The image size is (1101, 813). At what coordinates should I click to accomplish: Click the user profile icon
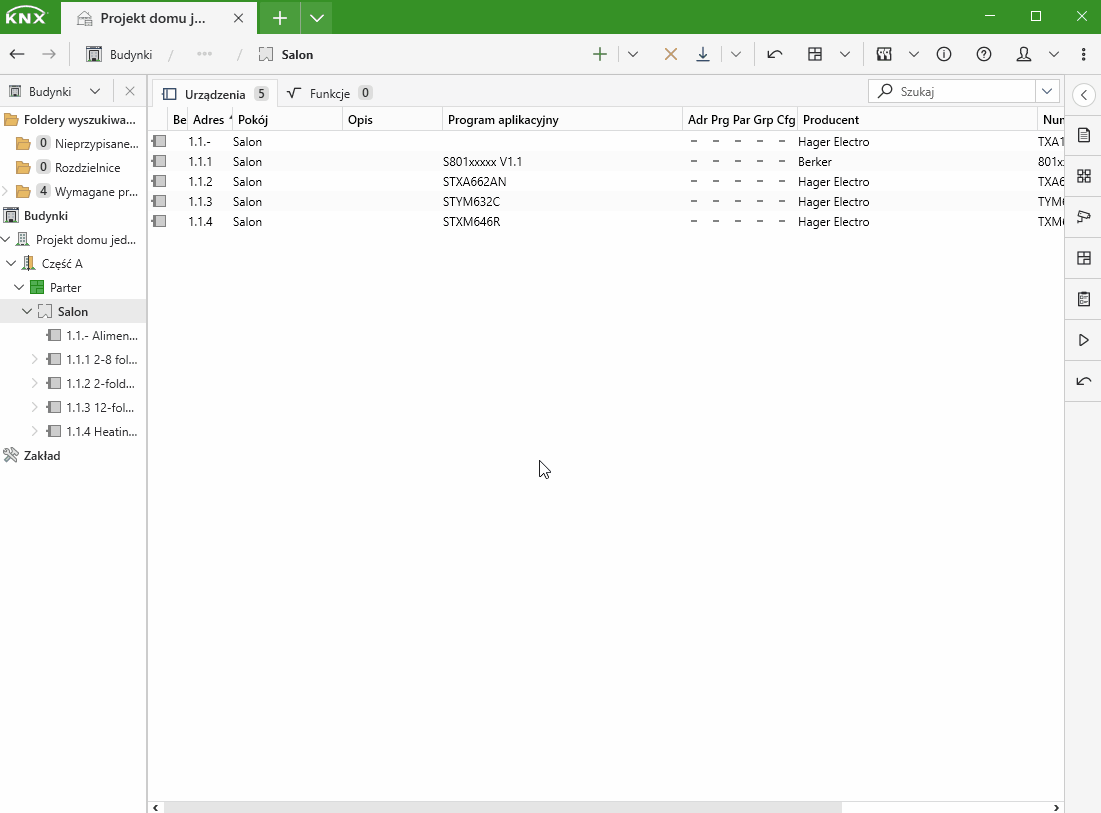tap(1024, 55)
